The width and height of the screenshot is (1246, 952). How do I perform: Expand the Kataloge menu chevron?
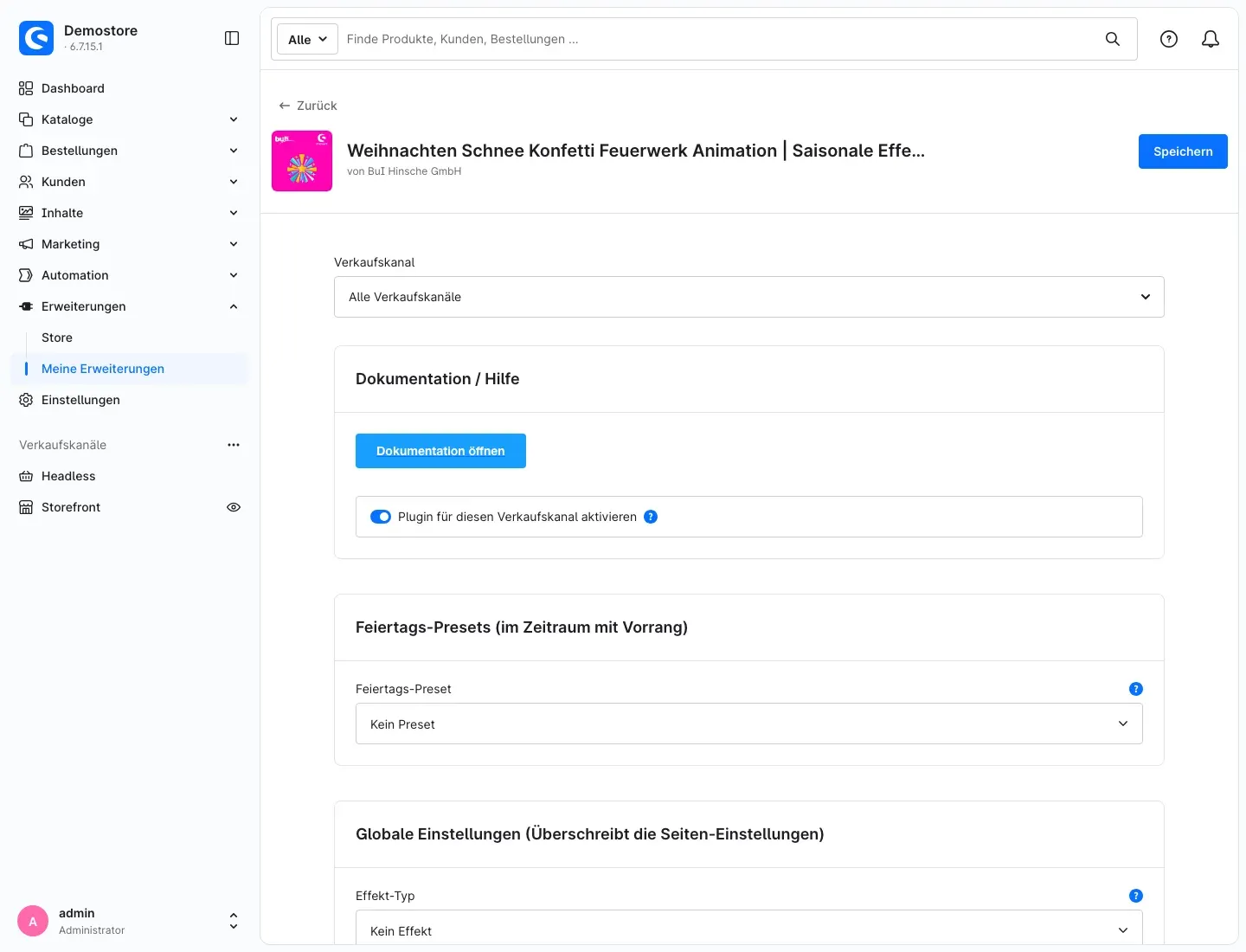[x=234, y=119]
